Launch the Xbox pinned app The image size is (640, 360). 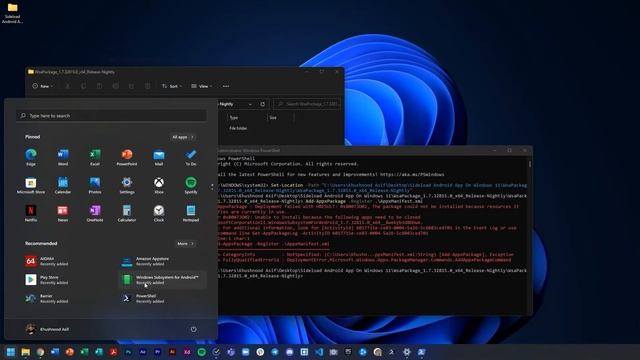pyautogui.click(x=159, y=185)
